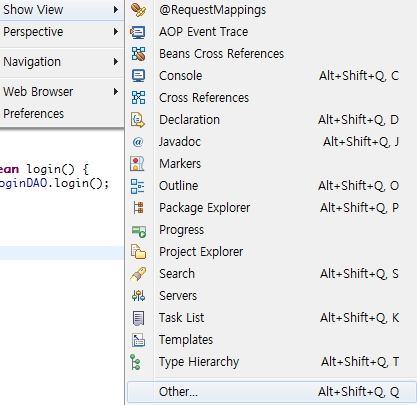Choose the @RequestMappings view entry
417x405 pixels.
[272, 10]
